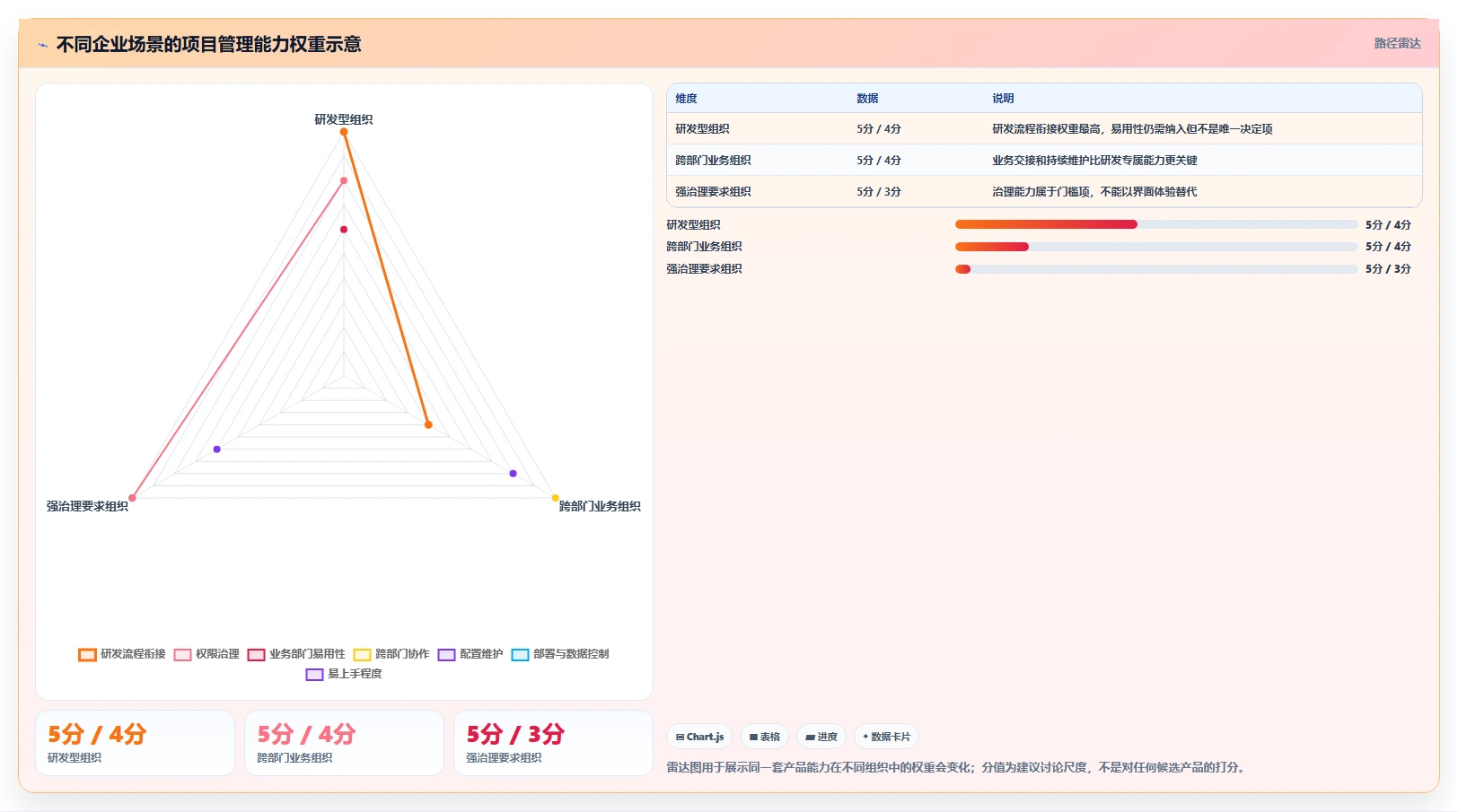Click the 数据 column header
The image size is (1458, 812).
coord(867,99)
